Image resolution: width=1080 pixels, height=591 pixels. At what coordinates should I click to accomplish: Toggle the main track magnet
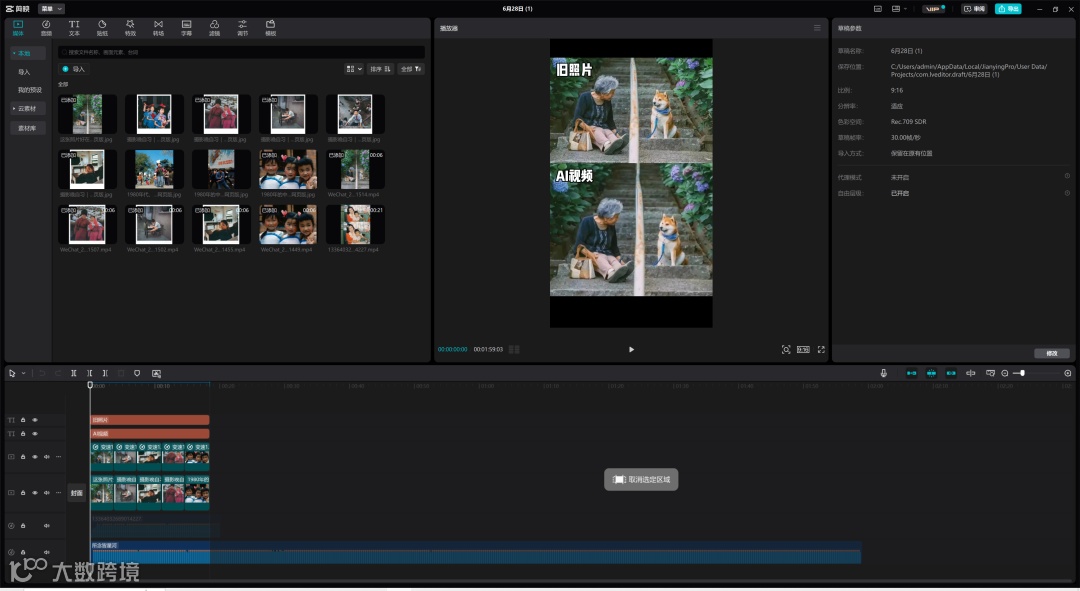[911, 373]
